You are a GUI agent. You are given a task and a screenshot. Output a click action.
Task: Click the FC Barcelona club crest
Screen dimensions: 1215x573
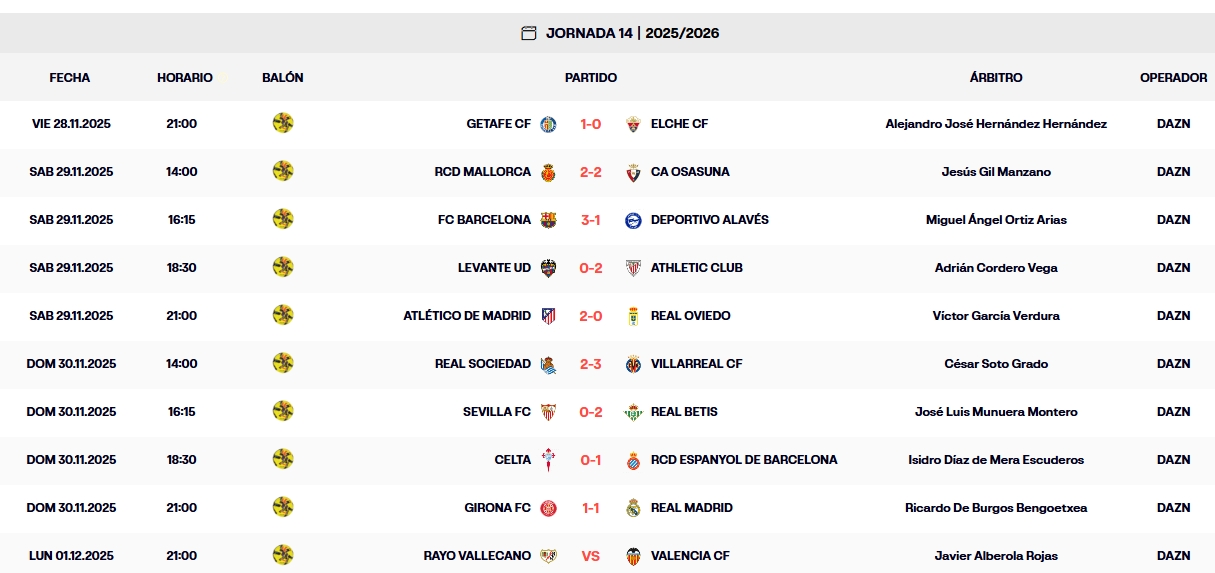click(548, 220)
